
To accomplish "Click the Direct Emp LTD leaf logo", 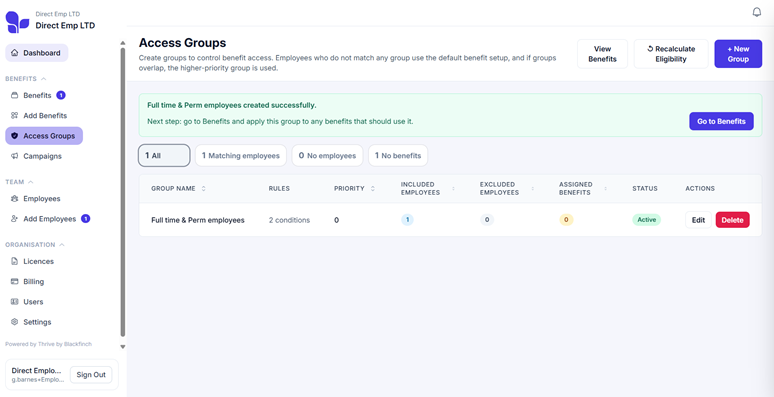I will pos(17,22).
